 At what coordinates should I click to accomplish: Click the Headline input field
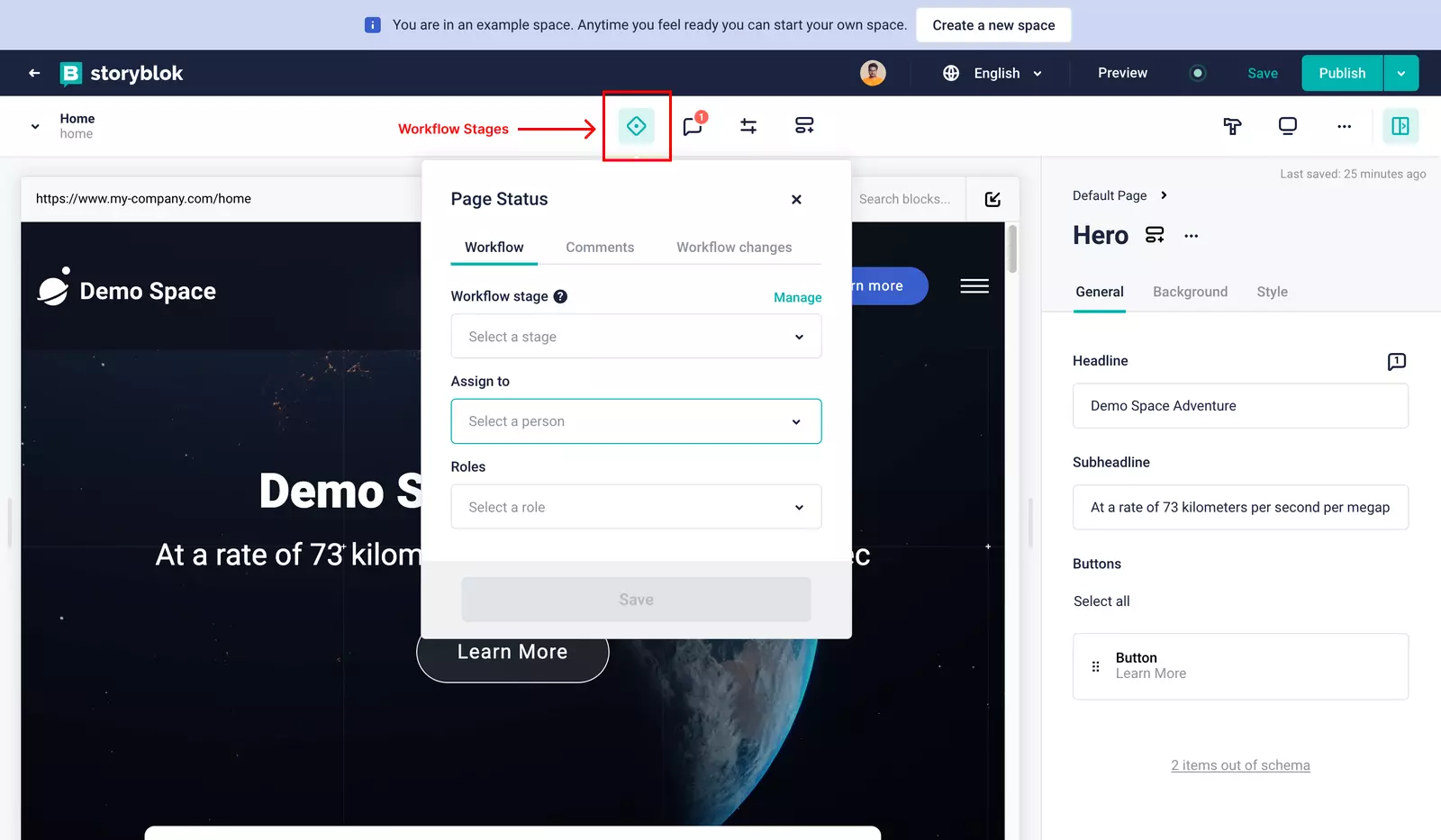[1240, 406]
